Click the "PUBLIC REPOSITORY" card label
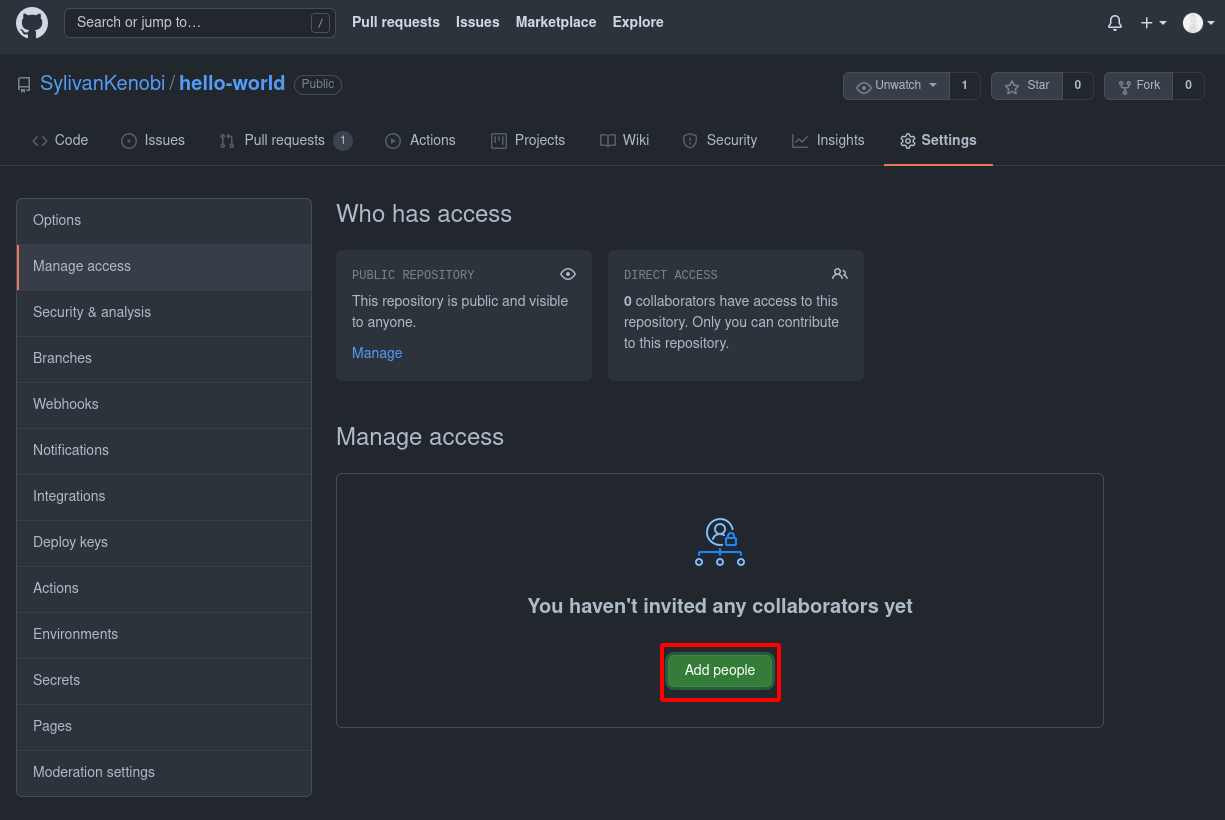The image size is (1225, 820). click(413, 275)
